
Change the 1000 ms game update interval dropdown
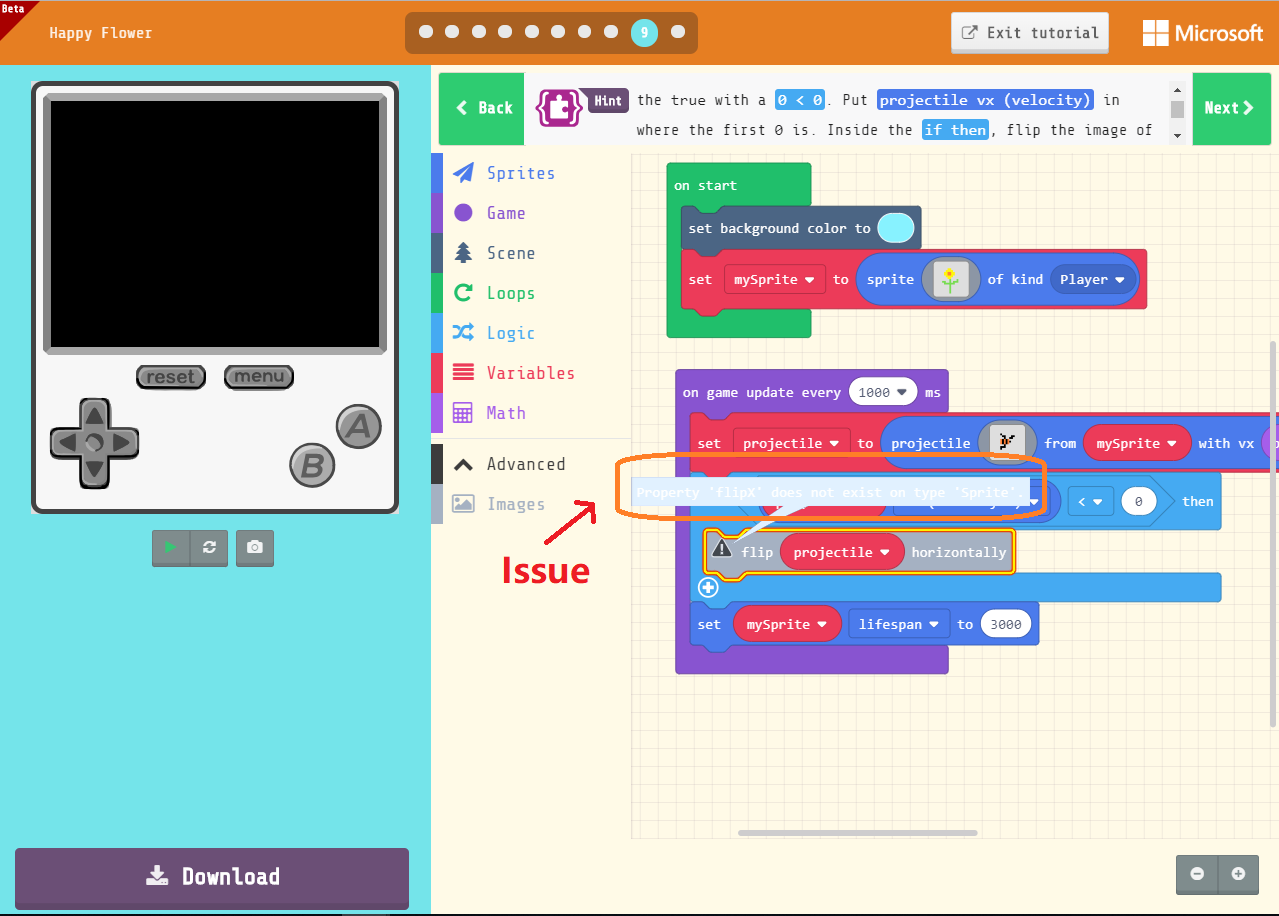coord(882,392)
